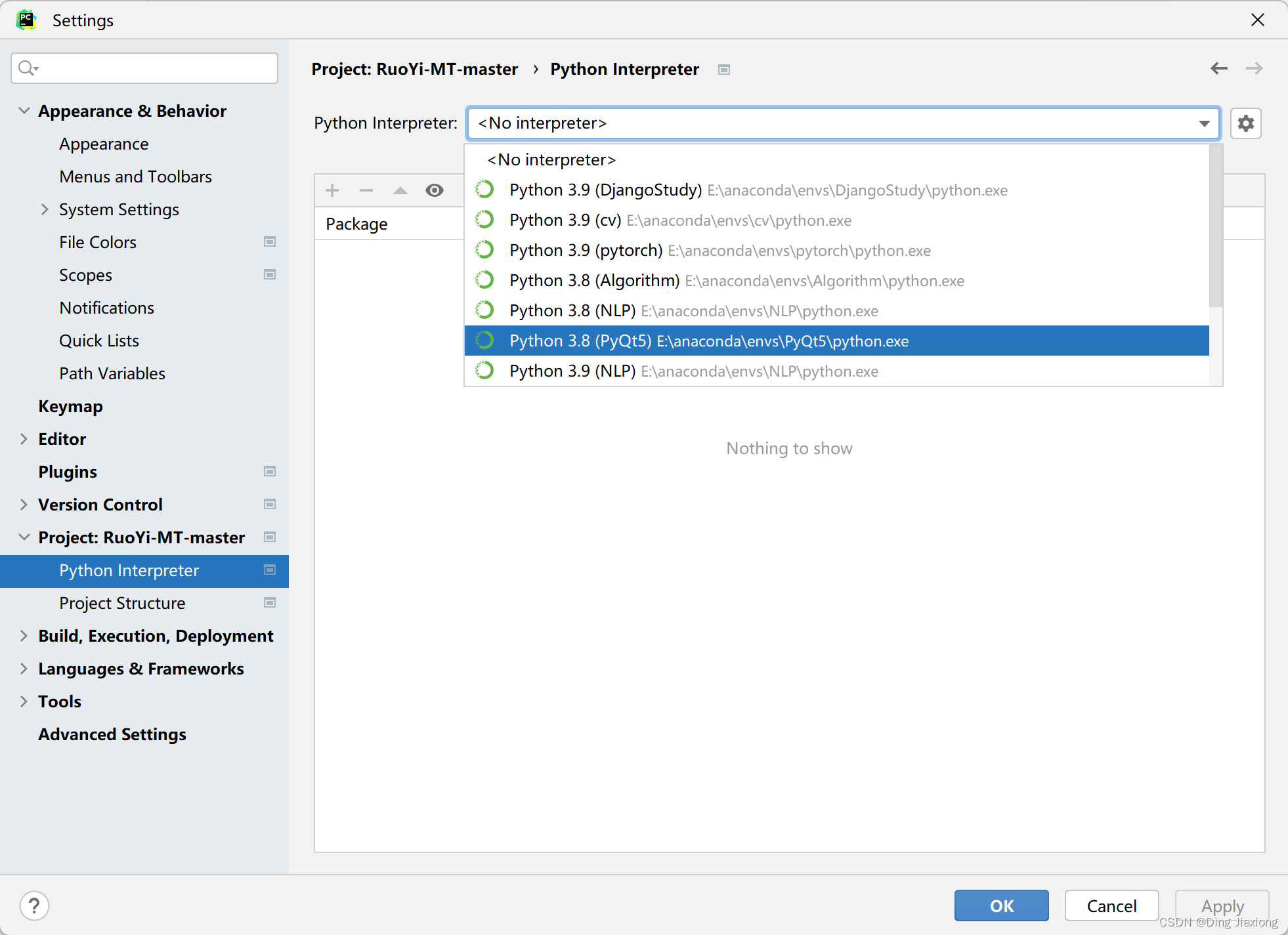Toggle the show early releases eye icon
1288x935 pixels.
(x=435, y=190)
